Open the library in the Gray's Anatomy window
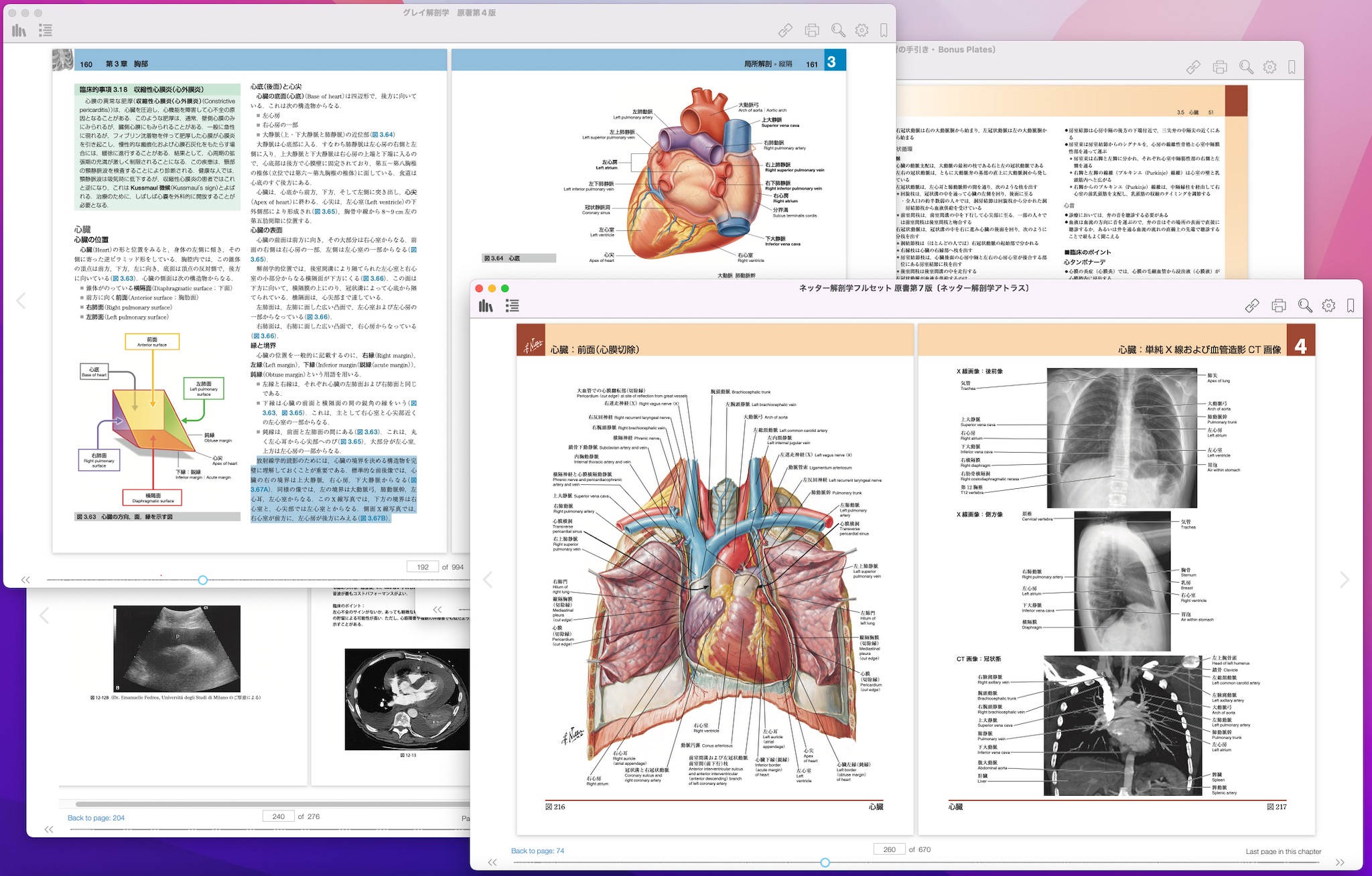Image resolution: width=1372 pixels, height=876 pixels. [x=19, y=30]
